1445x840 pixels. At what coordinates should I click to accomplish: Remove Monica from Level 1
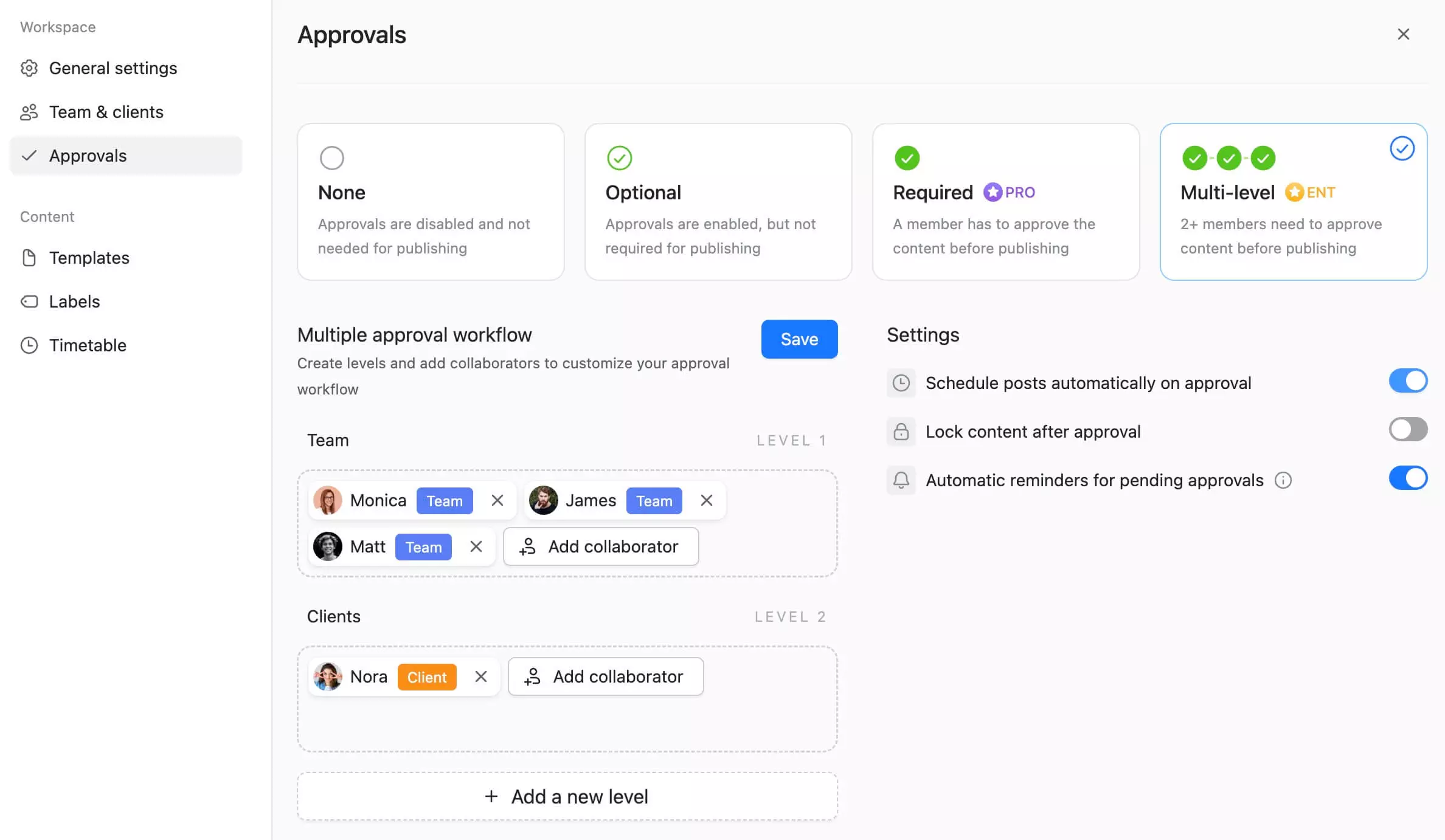pos(497,500)
